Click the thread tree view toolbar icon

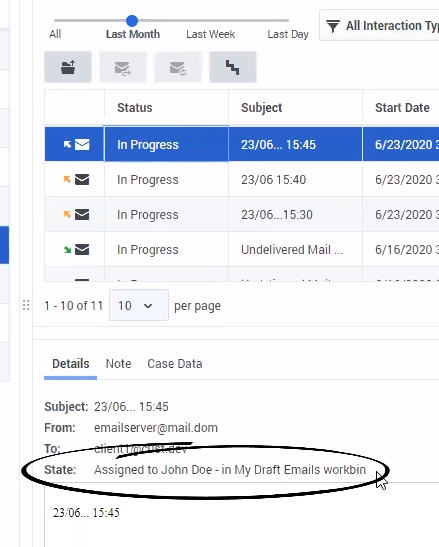click(x=233, y=67)
